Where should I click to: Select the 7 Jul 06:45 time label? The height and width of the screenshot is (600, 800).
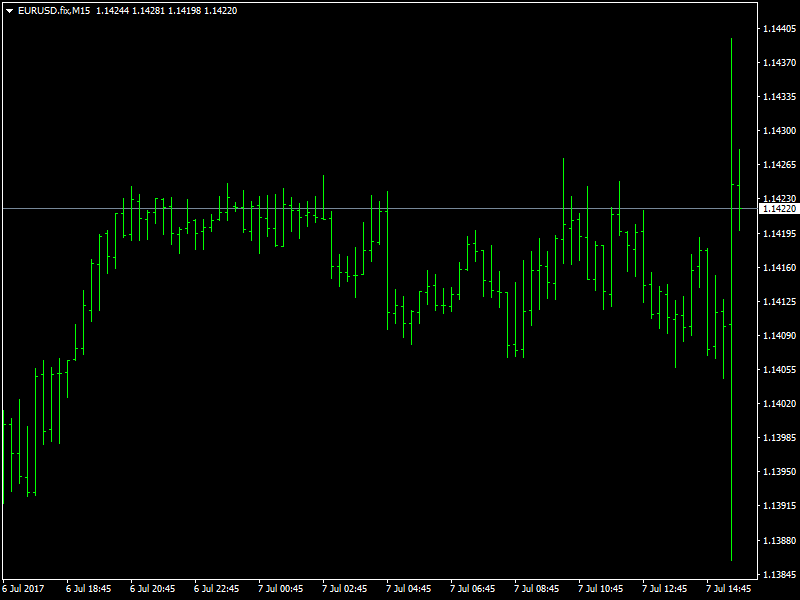(x=472, y=589)
